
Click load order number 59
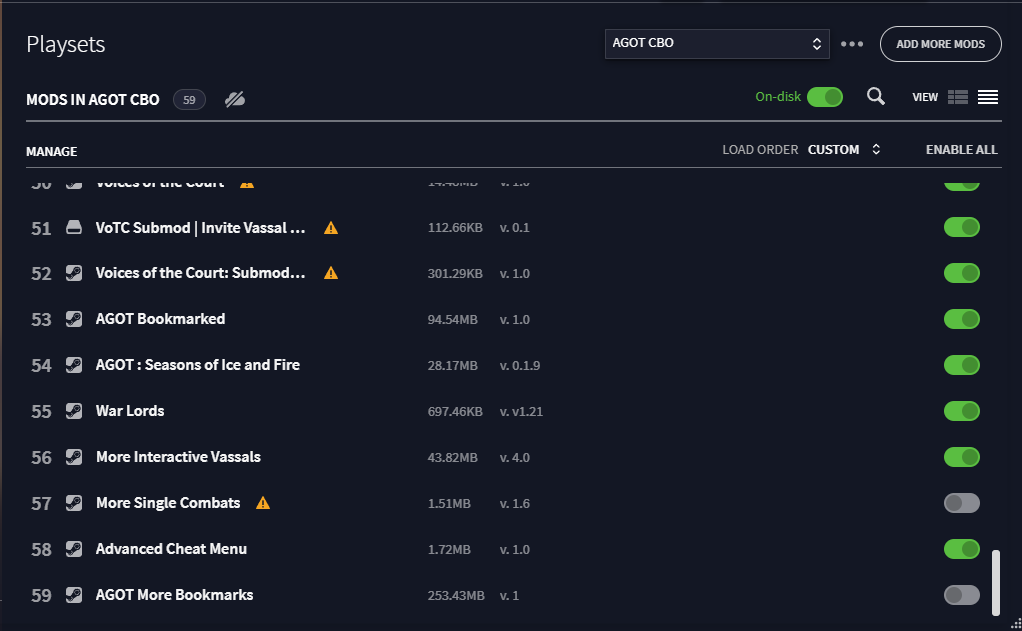click(41, 595)
